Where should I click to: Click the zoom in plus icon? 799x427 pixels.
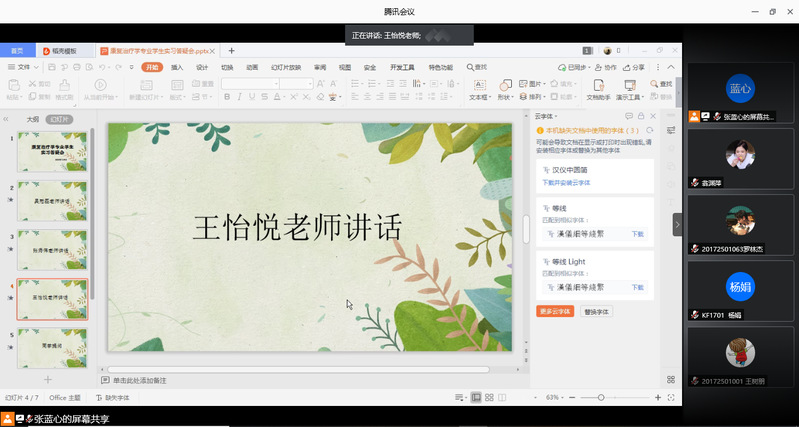(655, 398)
